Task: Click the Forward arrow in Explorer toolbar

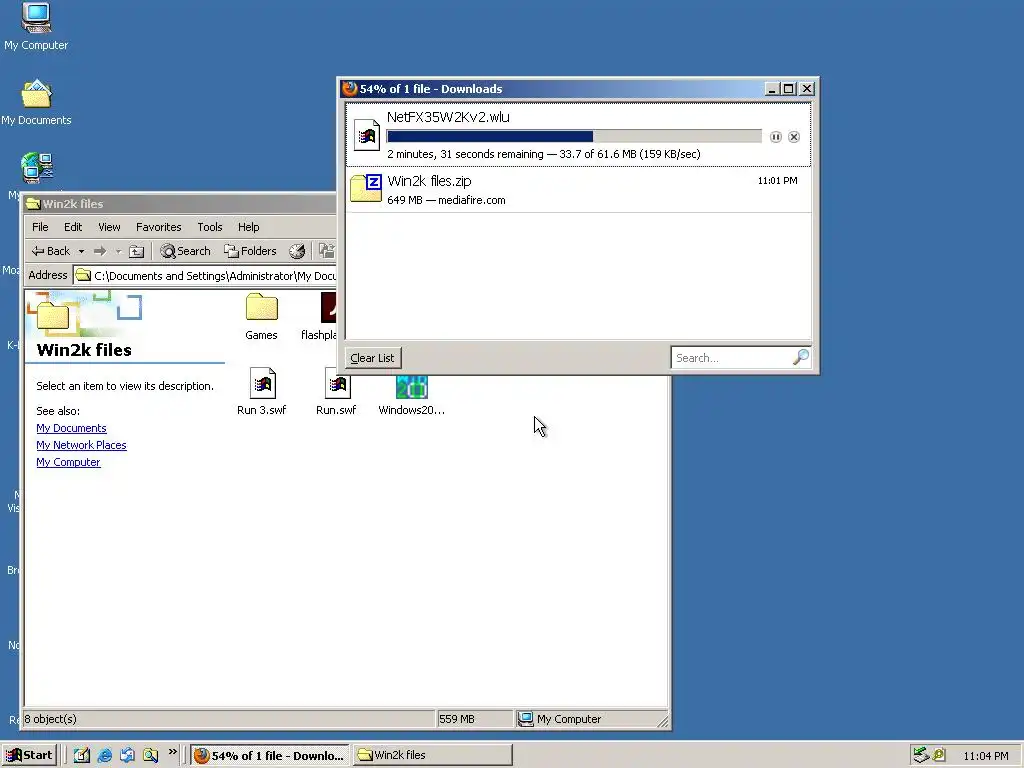Action: [100, 251]
